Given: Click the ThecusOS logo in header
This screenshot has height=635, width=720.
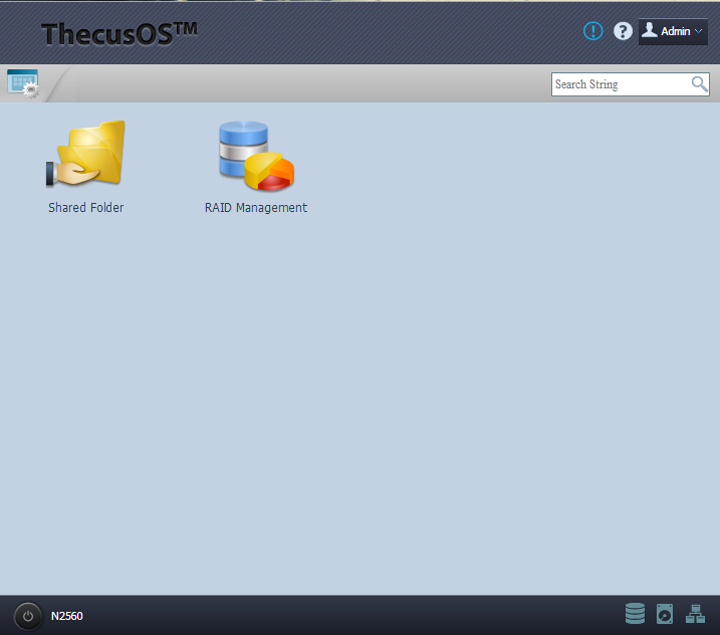Looking at the screenshot, I should click(119, 33).
